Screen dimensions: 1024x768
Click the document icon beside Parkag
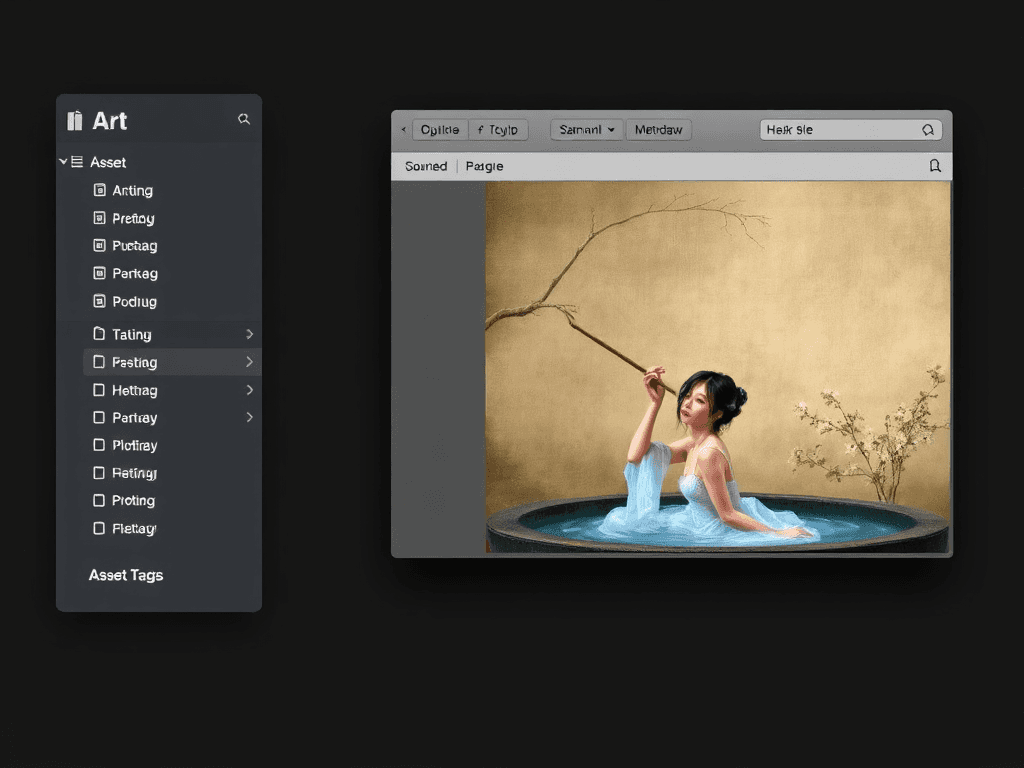(x=99, y=273)
